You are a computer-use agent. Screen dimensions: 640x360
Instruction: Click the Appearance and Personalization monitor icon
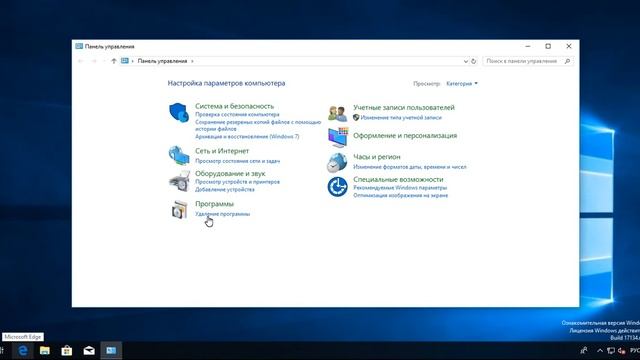(x=338, y=137)
